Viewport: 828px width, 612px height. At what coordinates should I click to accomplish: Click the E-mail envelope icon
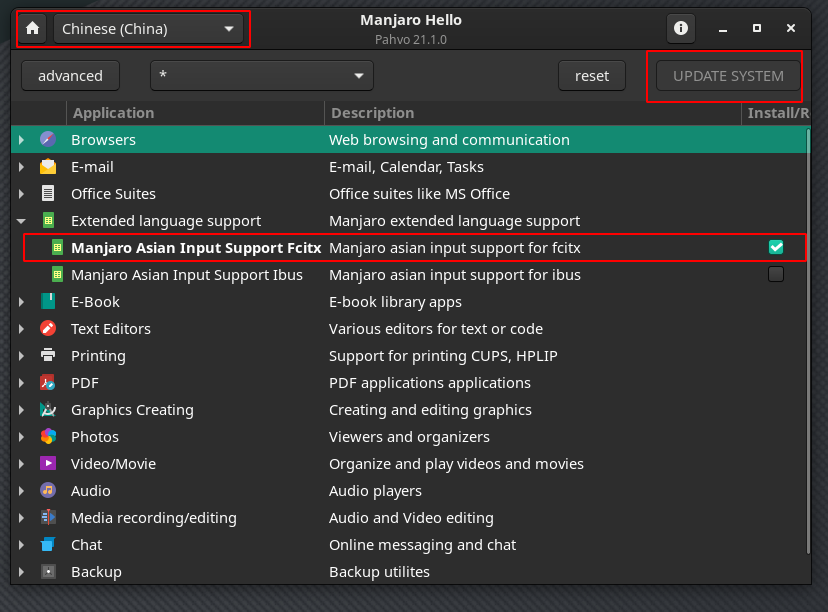pyautogui.click(x=48, y=166)
